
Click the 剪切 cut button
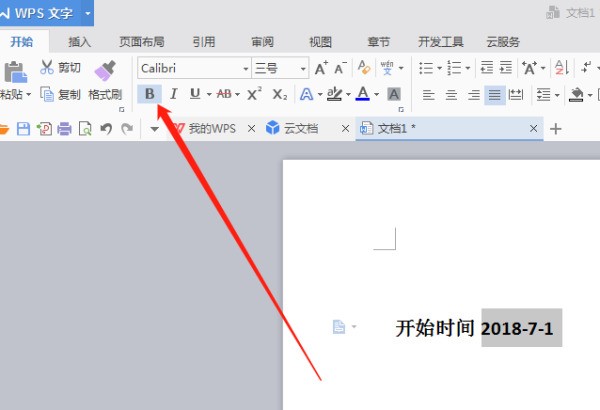(x=60, y=68)
